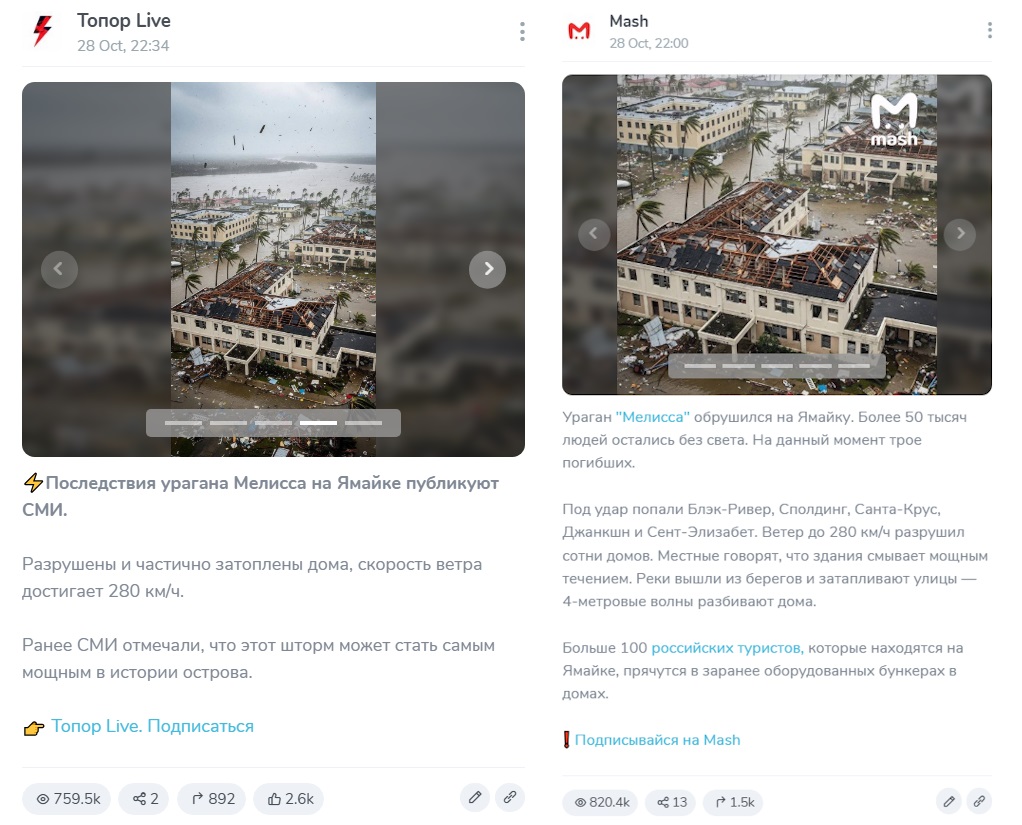Select last slide indicator in Топор Live carousel
Viewport: 1022px width, 825px height.
(363, 423)
